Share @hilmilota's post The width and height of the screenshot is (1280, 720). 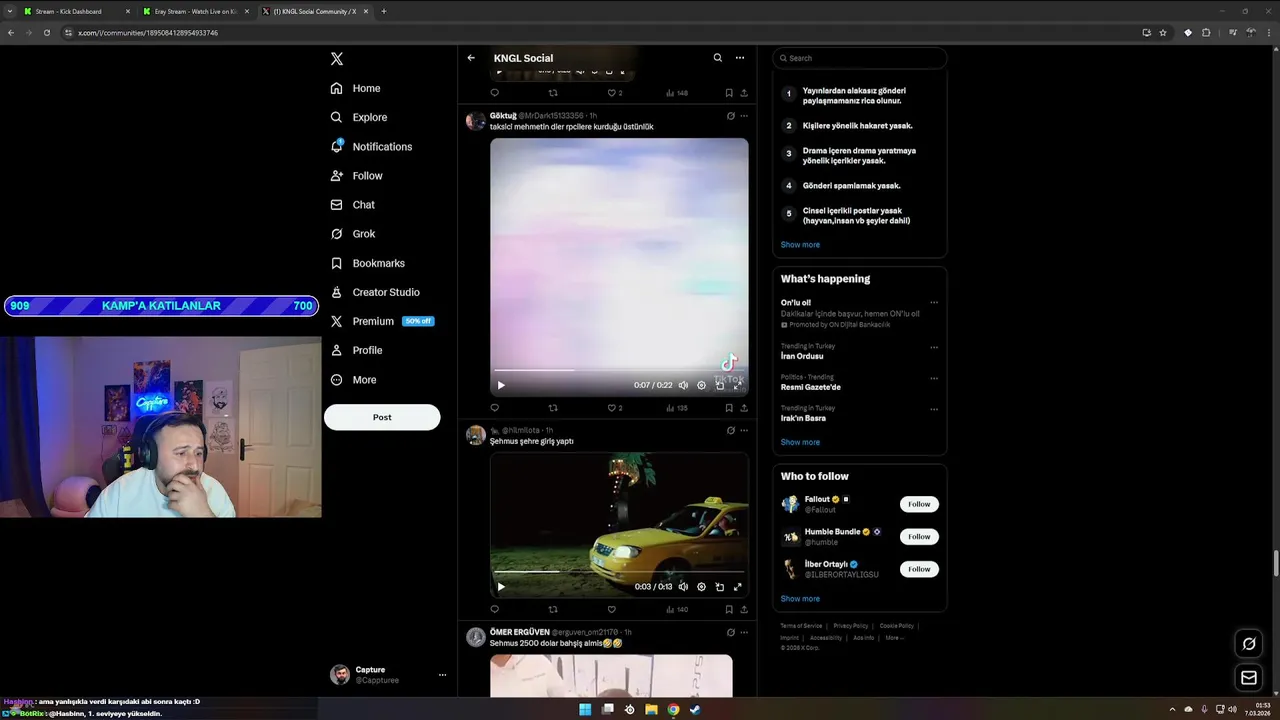[743, 609]
